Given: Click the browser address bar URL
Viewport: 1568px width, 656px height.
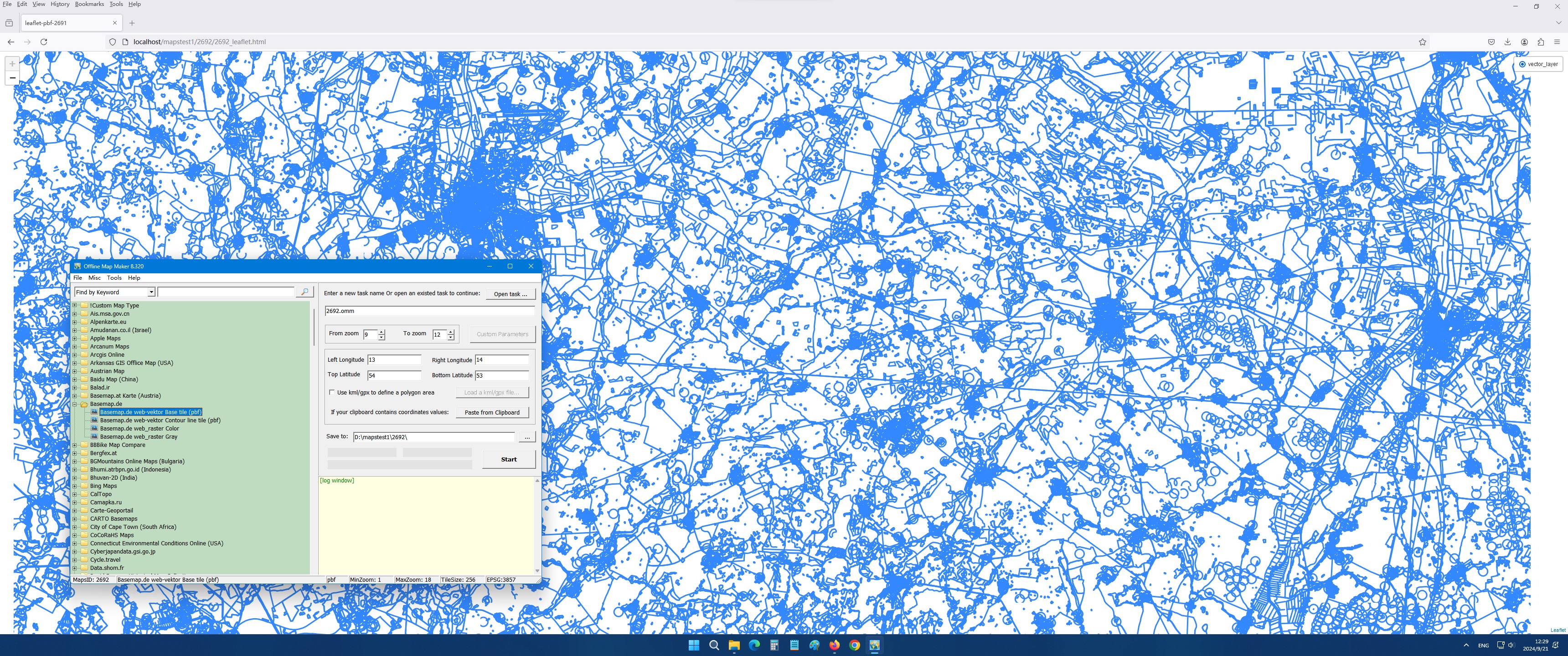Looking at the screenshot, I should (x=200, y=42).
